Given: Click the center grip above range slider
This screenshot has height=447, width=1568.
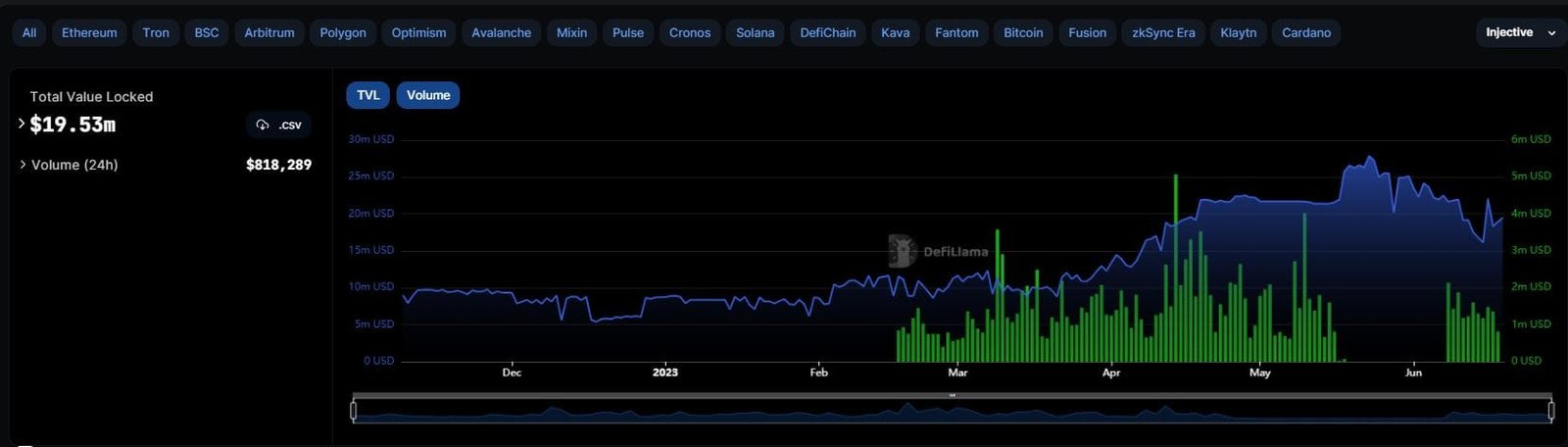Looking at the screenshot, I should [952, 395].
